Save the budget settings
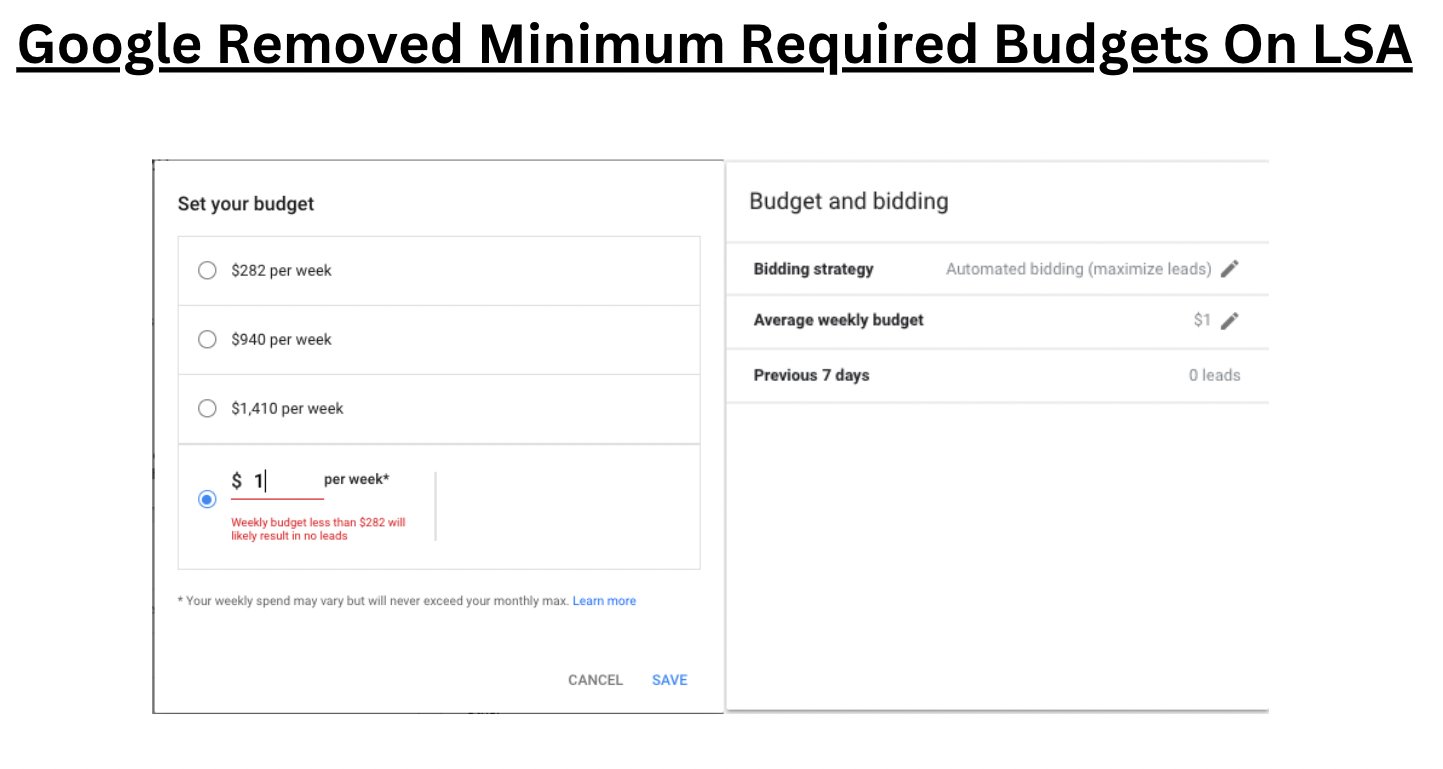The height and width of the screenshot is (769, 1443). [x=668, y=679]
